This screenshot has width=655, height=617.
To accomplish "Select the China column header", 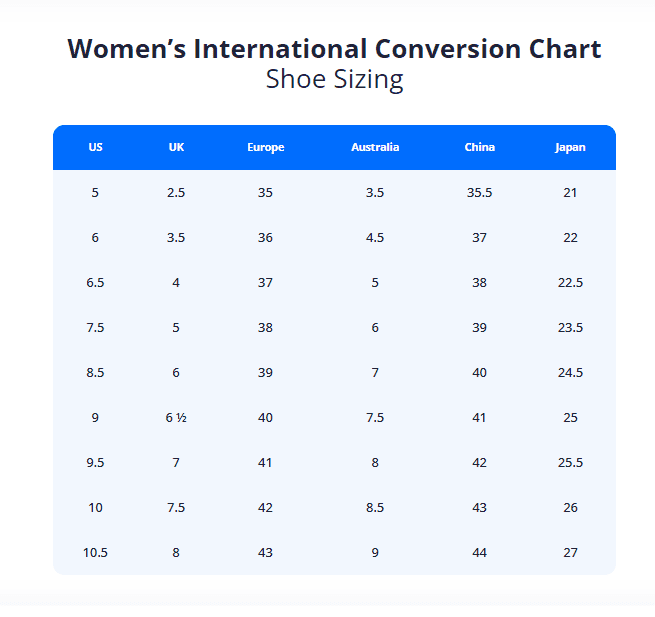I will [479, 147].
